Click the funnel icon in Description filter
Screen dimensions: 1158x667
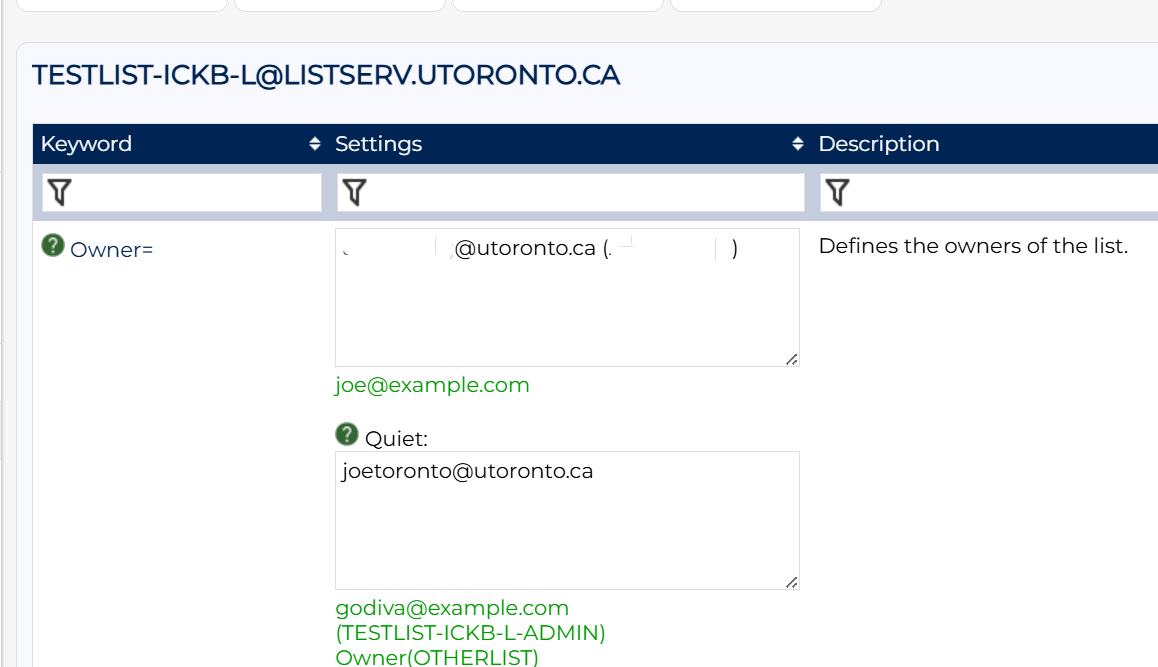[x=838, y=192]
